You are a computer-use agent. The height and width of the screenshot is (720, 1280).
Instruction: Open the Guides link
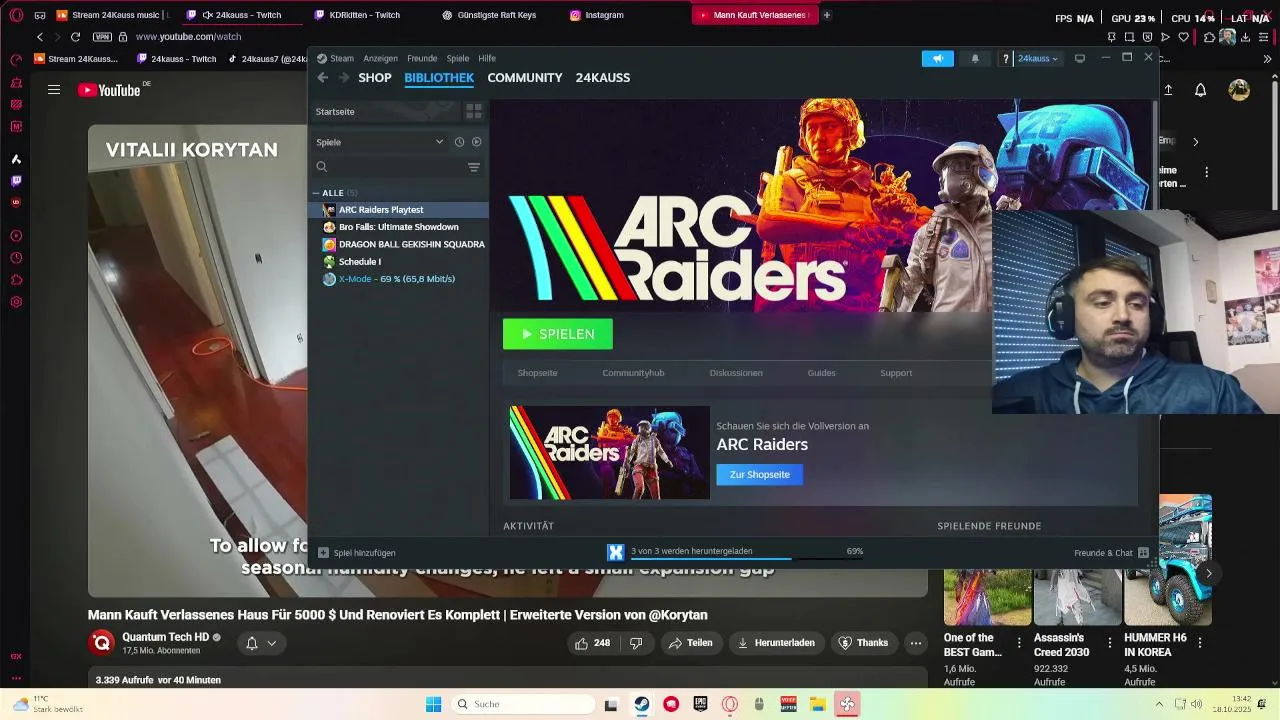tap(821, 373)
